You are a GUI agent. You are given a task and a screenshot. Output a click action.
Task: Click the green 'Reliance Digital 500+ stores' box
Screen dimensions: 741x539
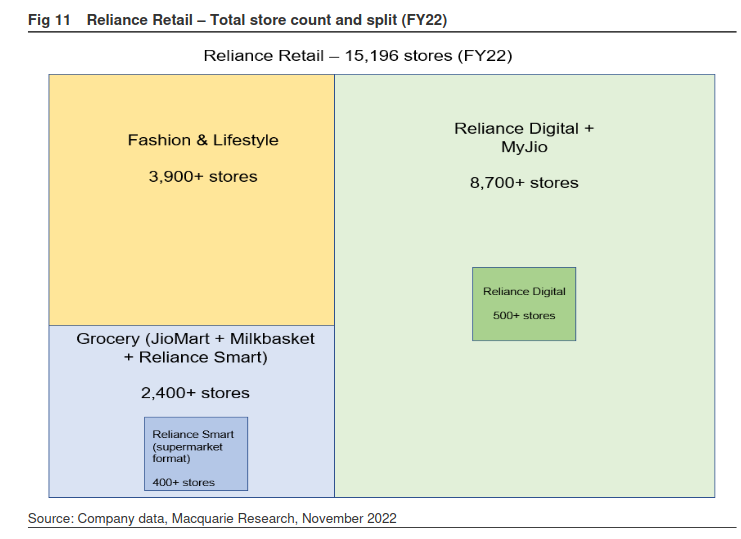[x=524, y=304]
